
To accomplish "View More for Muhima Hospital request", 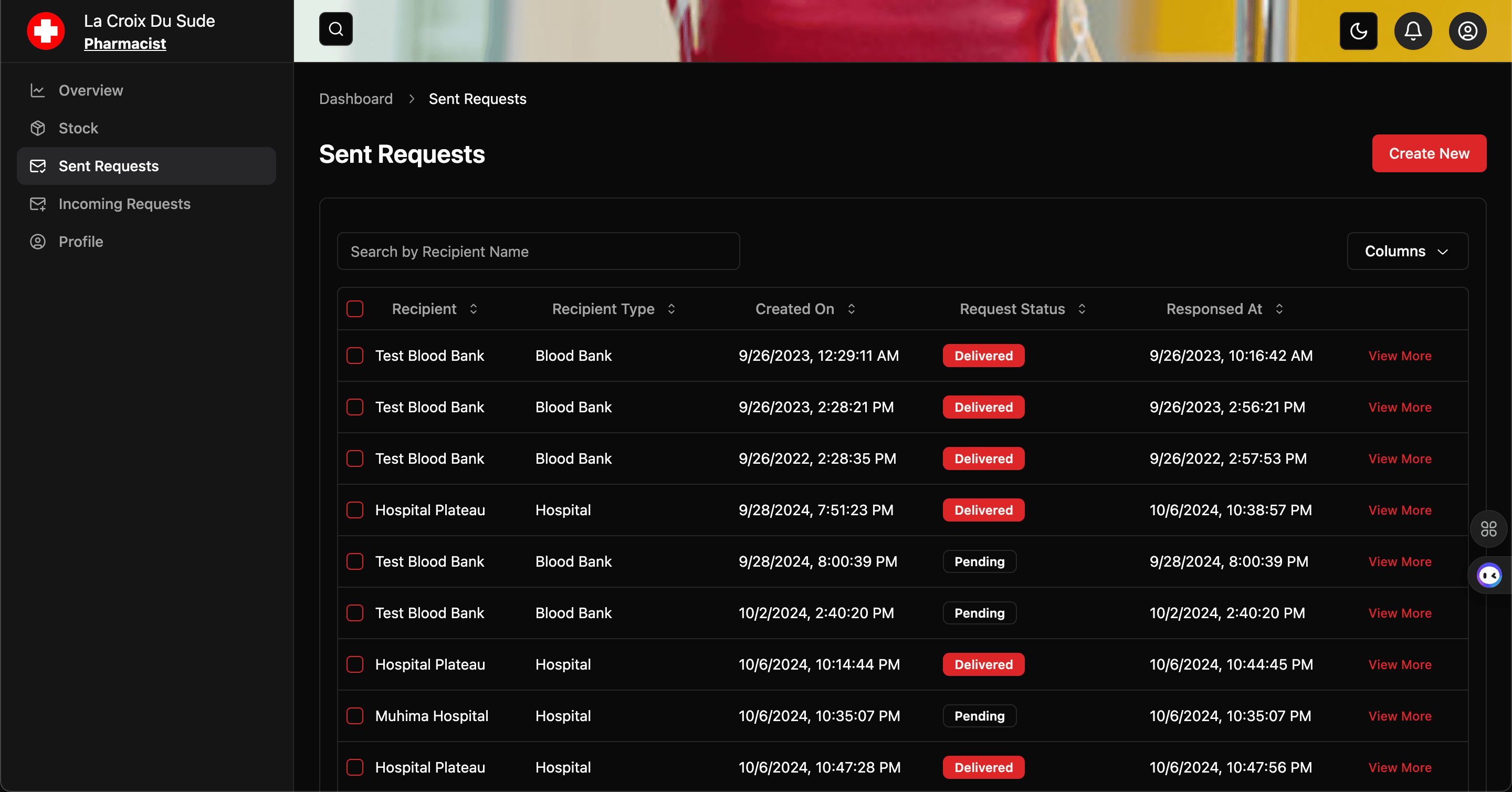I will click(1399, 716).
